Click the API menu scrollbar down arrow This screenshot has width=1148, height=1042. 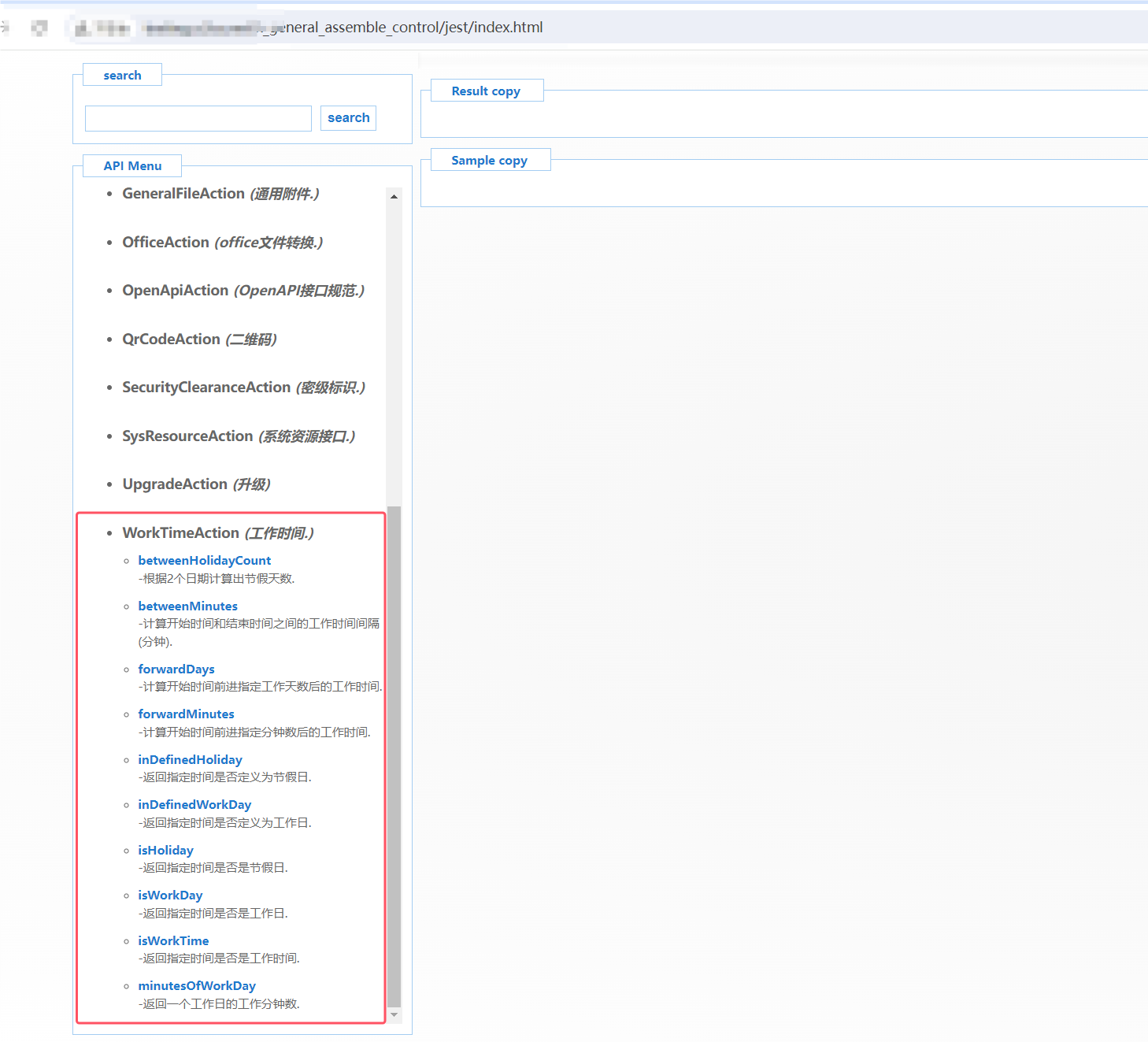tap(394, 1015)
